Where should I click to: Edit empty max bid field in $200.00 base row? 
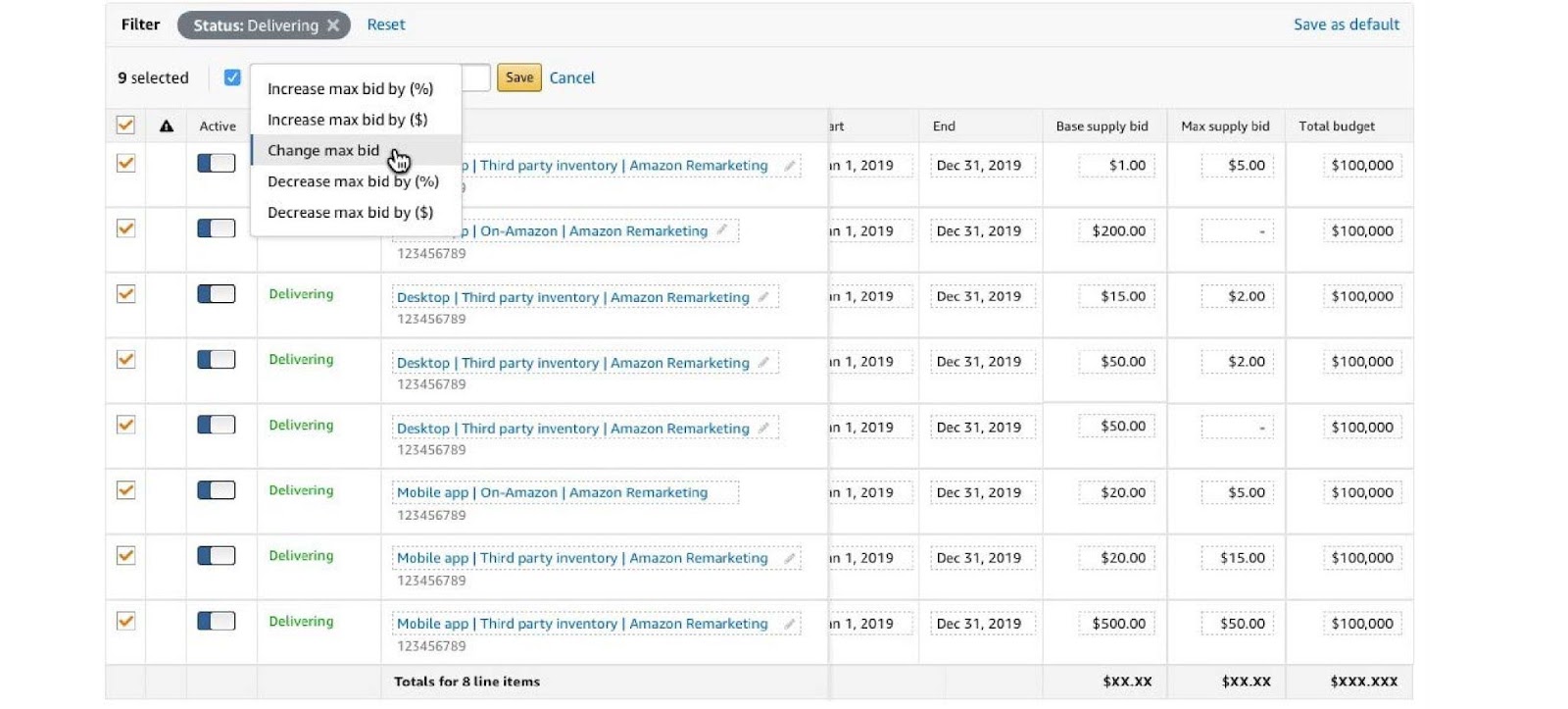(x=1238, y=231)
